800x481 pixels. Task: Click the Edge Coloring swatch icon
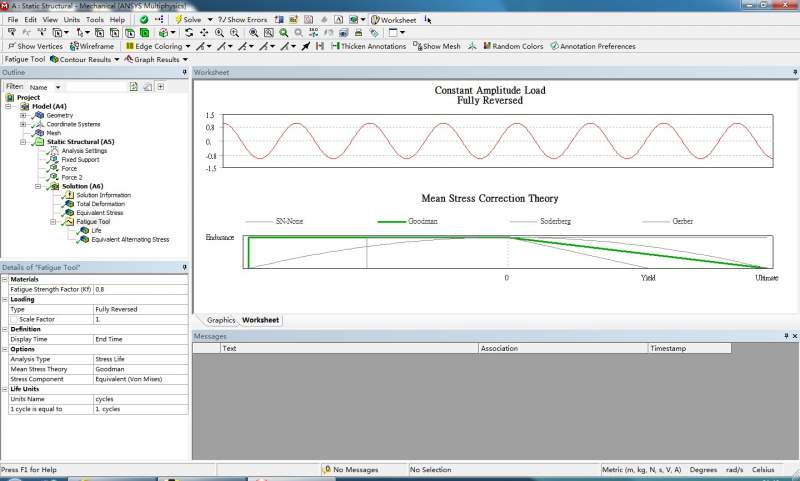tap(129, 46)
